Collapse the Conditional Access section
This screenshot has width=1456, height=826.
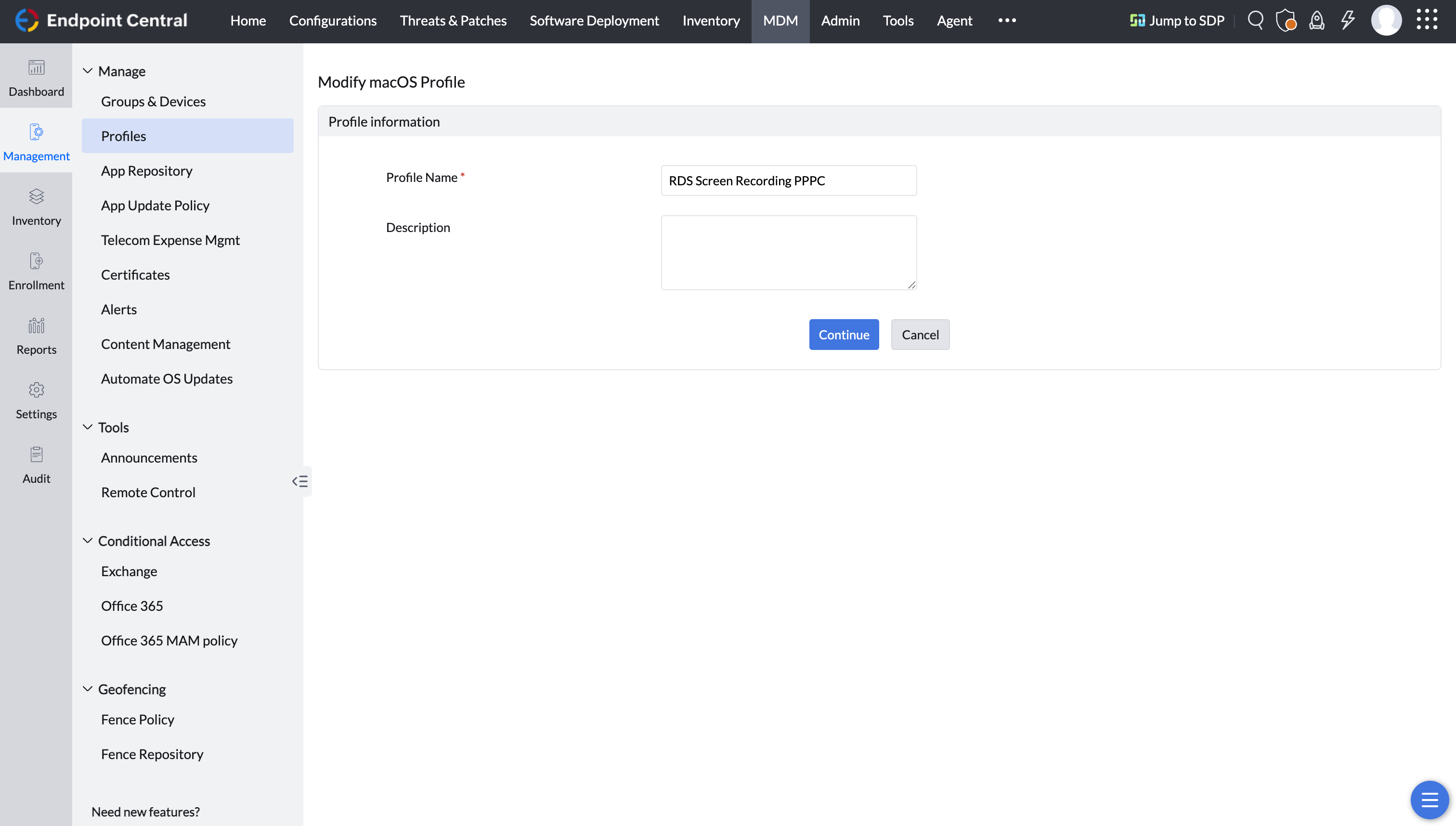88,541
